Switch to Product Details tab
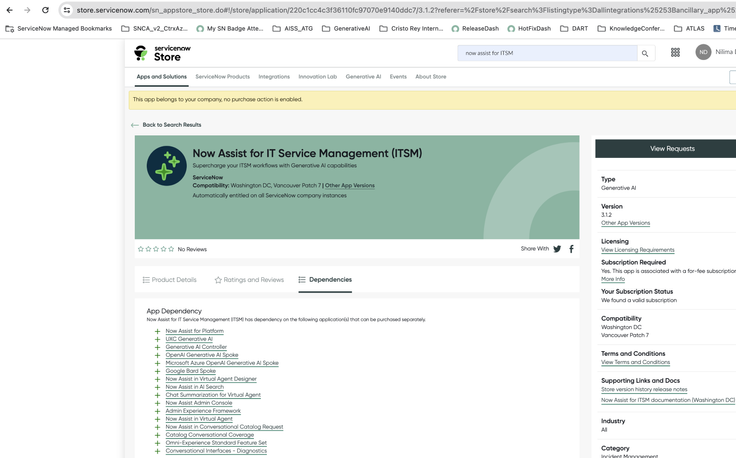 (x=169, y=280)
